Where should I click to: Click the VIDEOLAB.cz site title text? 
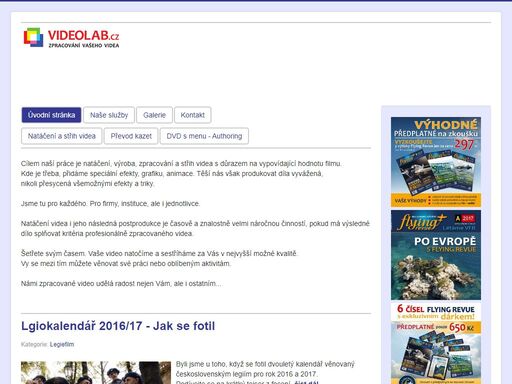coord(83,35)
